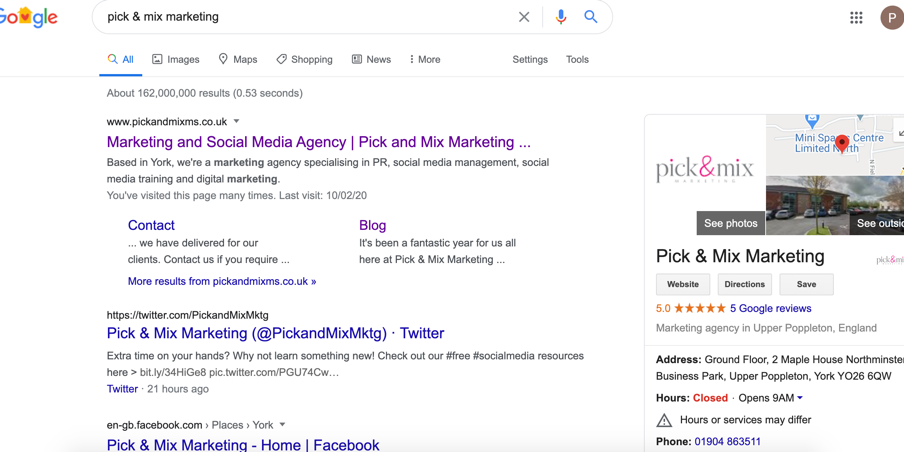This screenshot has width=904, height=452.
Task: Click the map thumbnail in the panel
Action: pyautogui.click(x=834, y=145)
